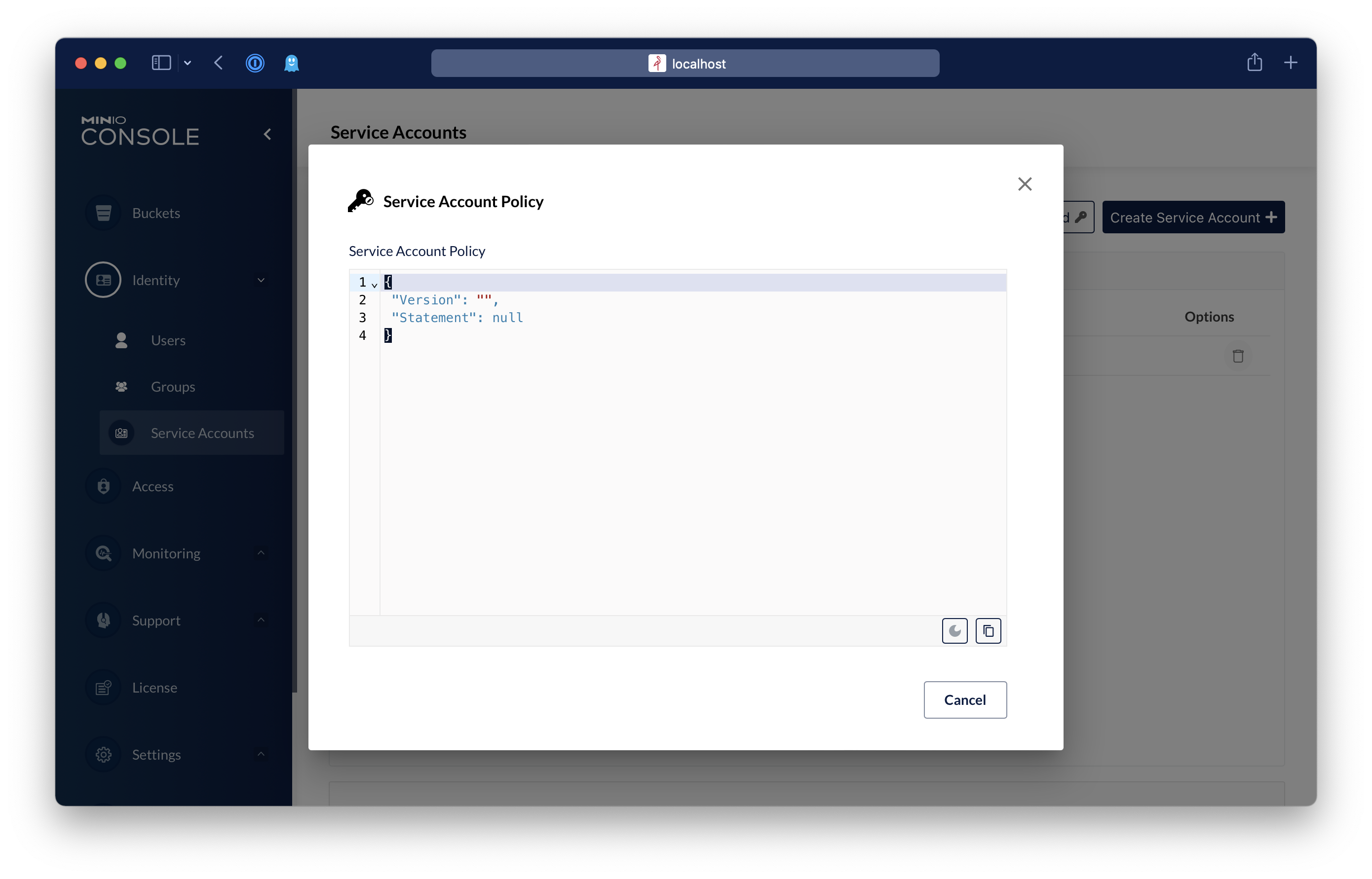Click the Cancel button
1372x879 pixels.
964,700
